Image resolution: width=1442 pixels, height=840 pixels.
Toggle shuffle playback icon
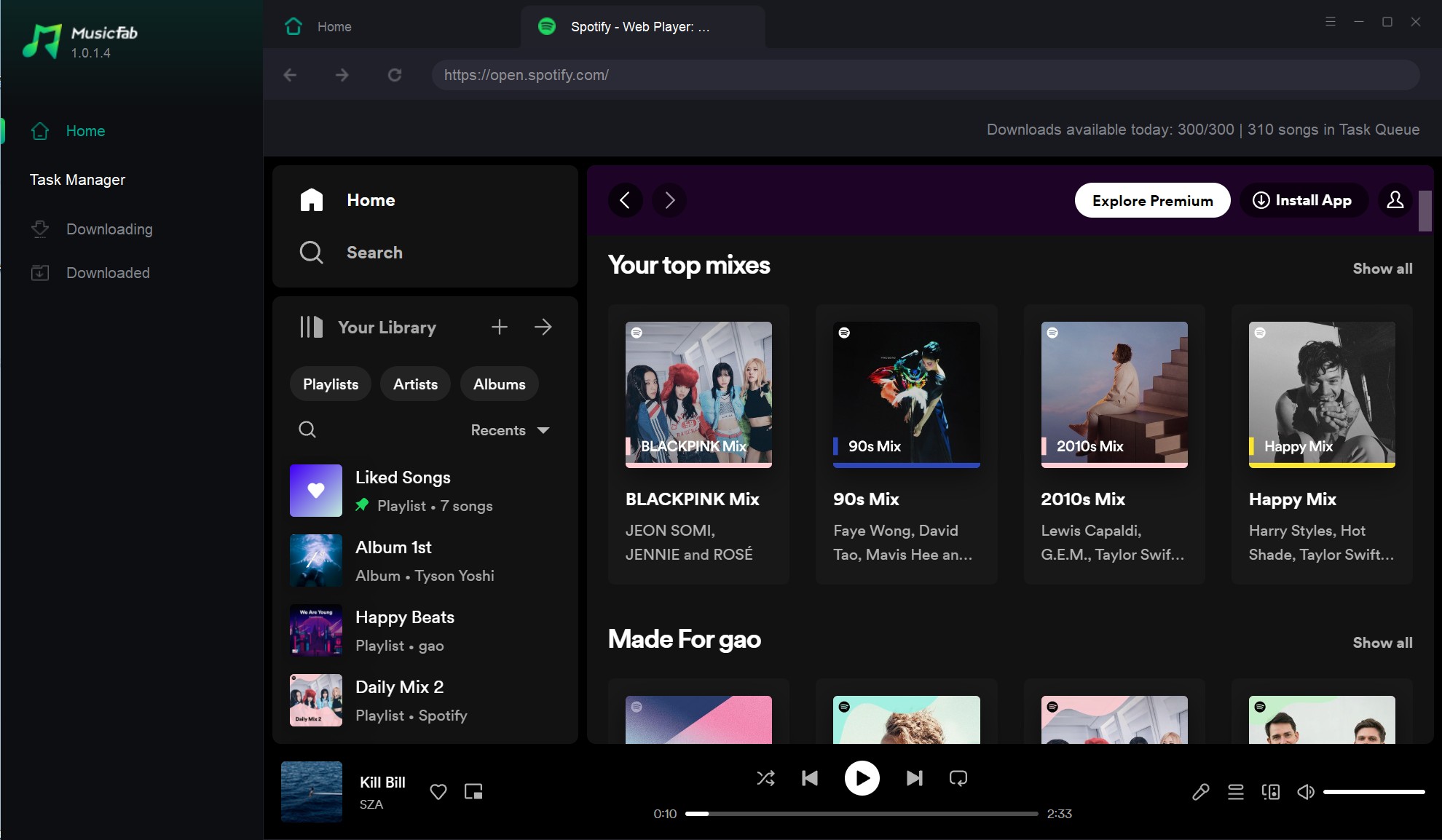[765, 778]
